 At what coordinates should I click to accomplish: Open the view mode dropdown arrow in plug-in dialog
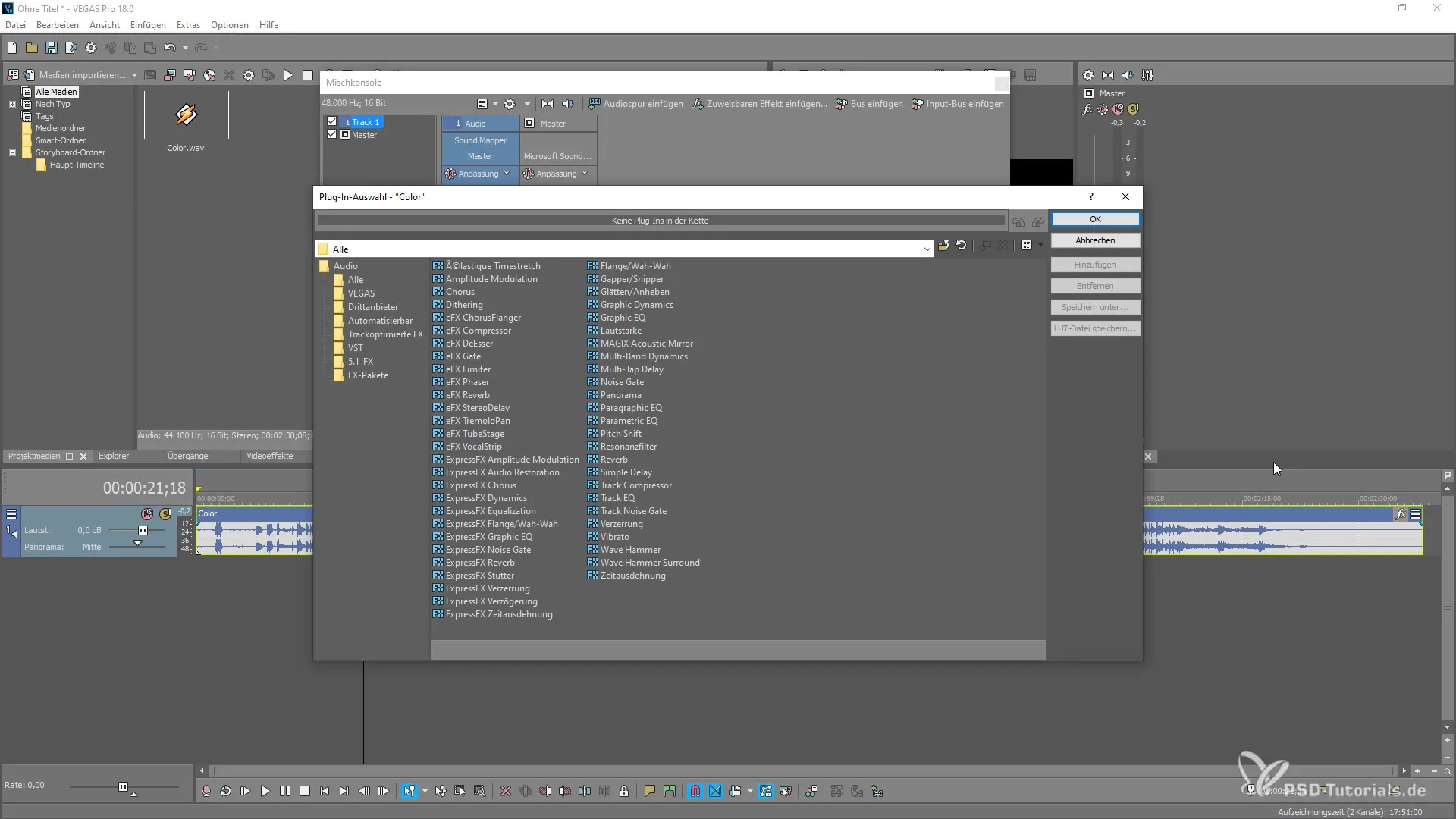(x=1040, y=245)
